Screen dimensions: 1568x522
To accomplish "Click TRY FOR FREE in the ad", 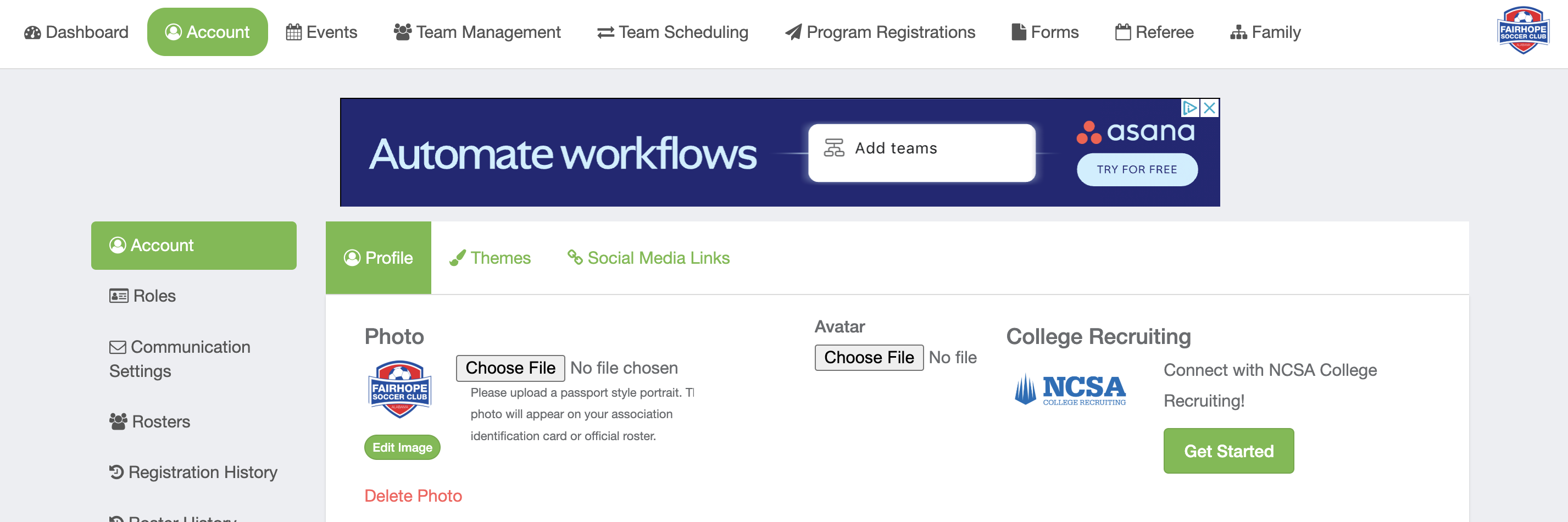I will (1136, 169).
